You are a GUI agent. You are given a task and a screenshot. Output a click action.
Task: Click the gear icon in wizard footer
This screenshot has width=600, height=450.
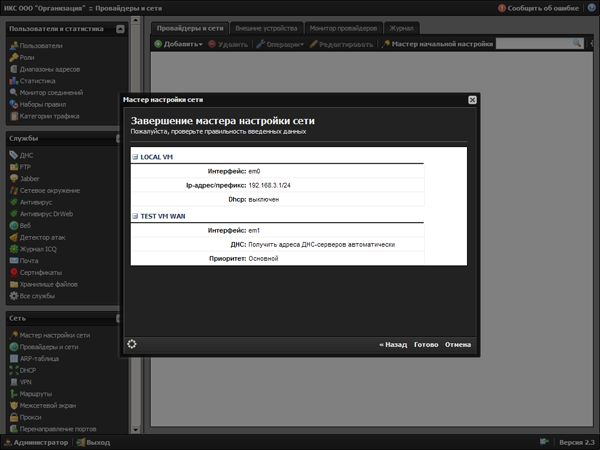pos(132,344)
